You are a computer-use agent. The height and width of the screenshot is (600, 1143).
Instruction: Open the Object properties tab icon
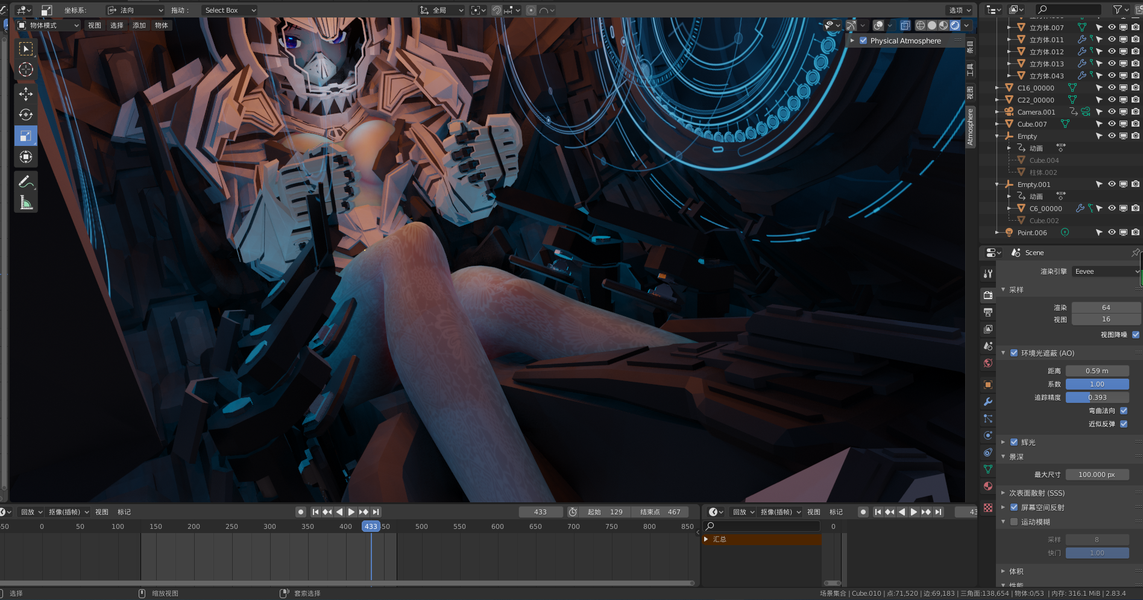pos(988,384)
